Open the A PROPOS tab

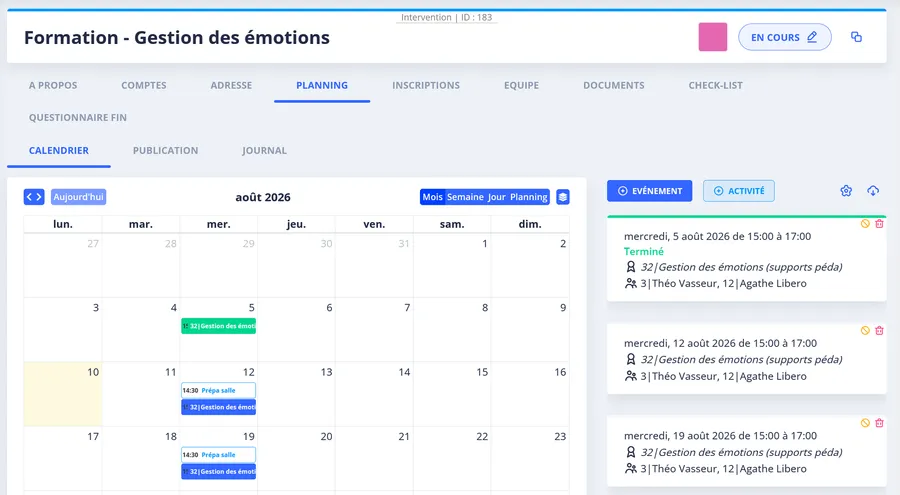pos(53,85)
